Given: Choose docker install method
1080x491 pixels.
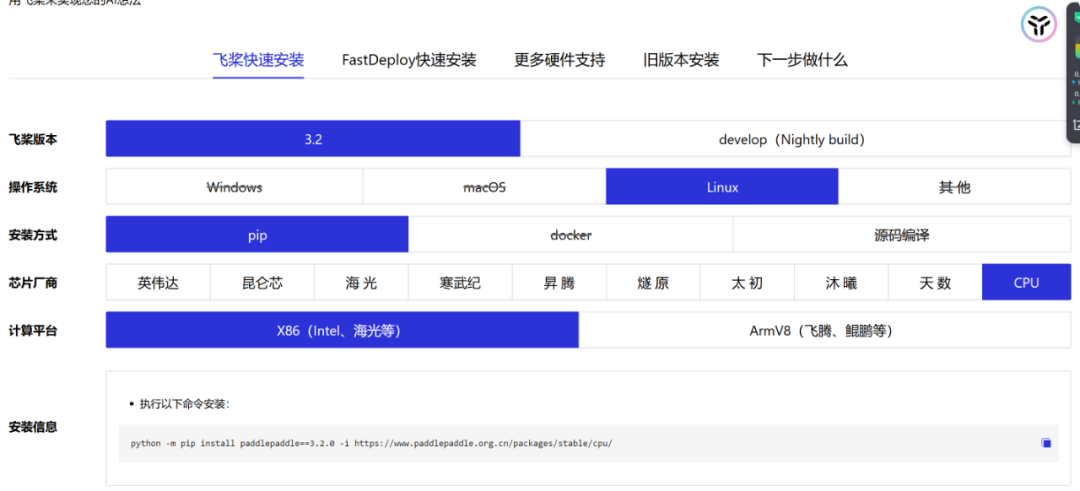Looking at the screenshot, I should point(571,235).
